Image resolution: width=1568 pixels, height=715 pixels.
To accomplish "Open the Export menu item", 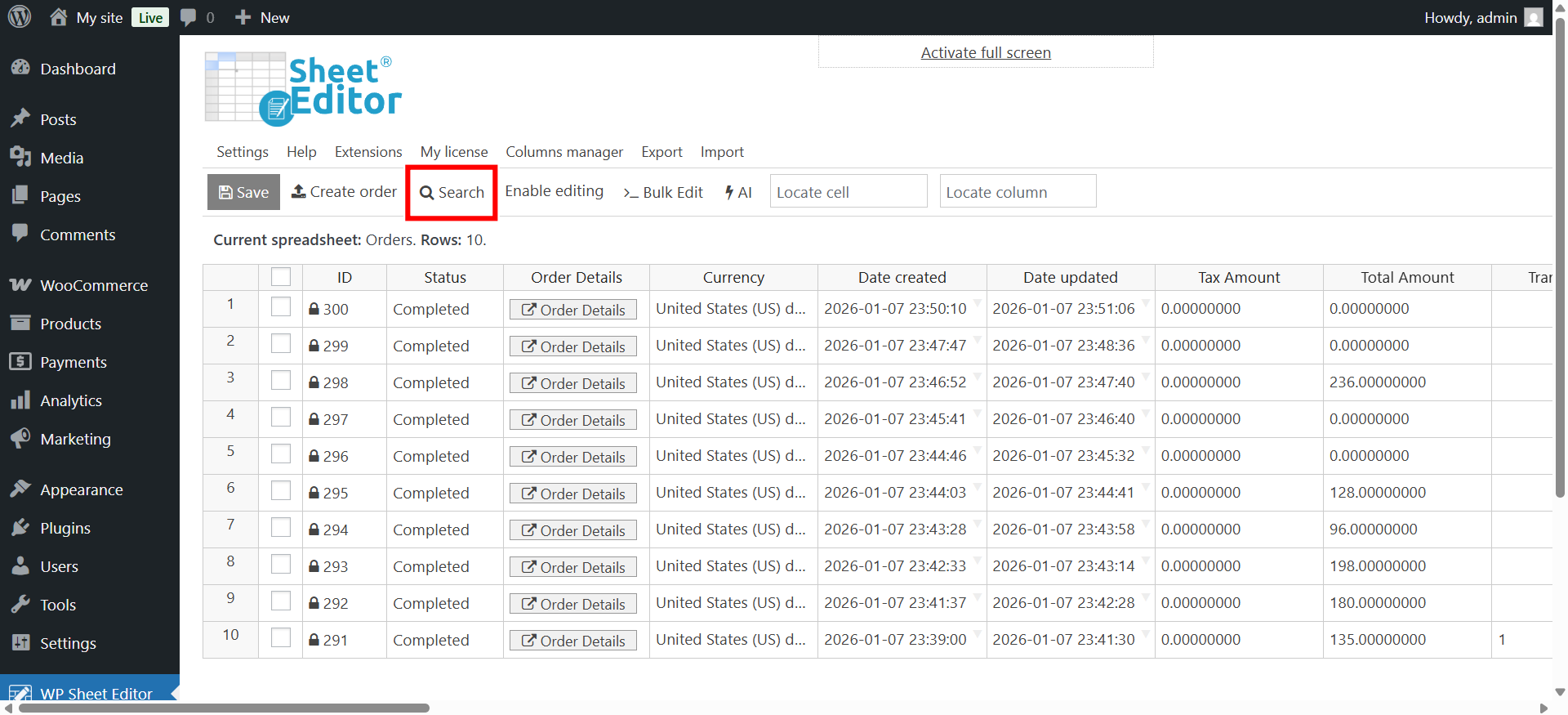I will (661, 152).
